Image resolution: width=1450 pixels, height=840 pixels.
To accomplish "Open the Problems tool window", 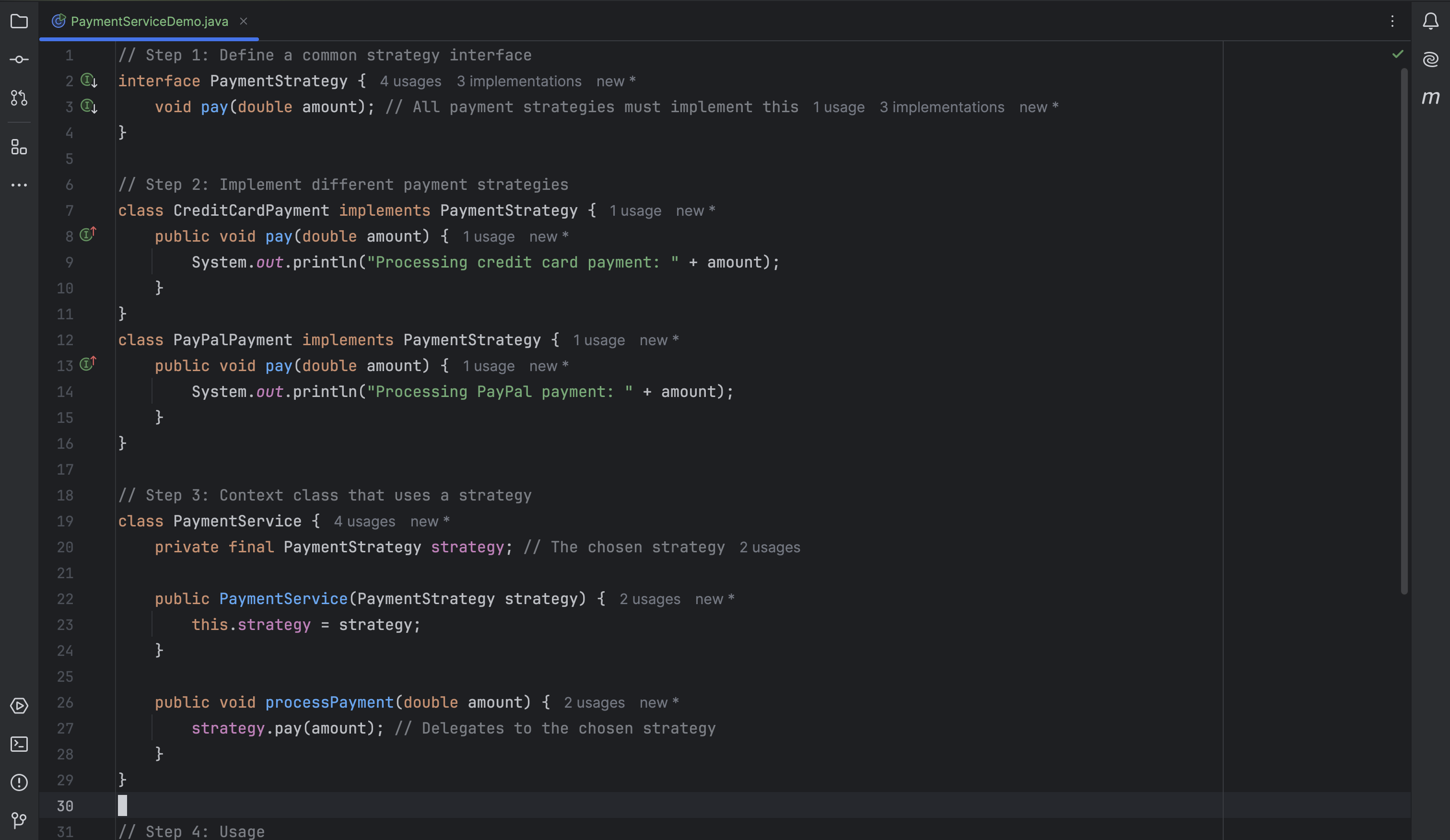I will click(x=19, y=782).
